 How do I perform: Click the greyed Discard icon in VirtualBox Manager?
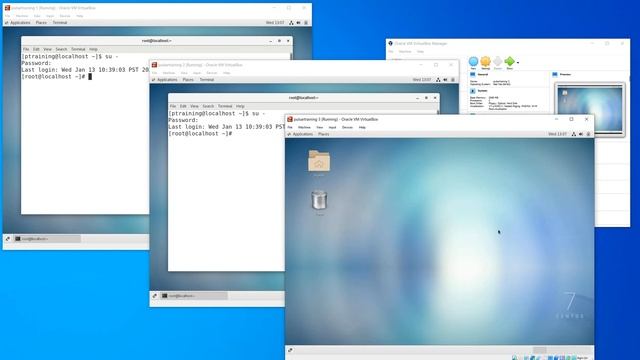(x=498, y=62)
